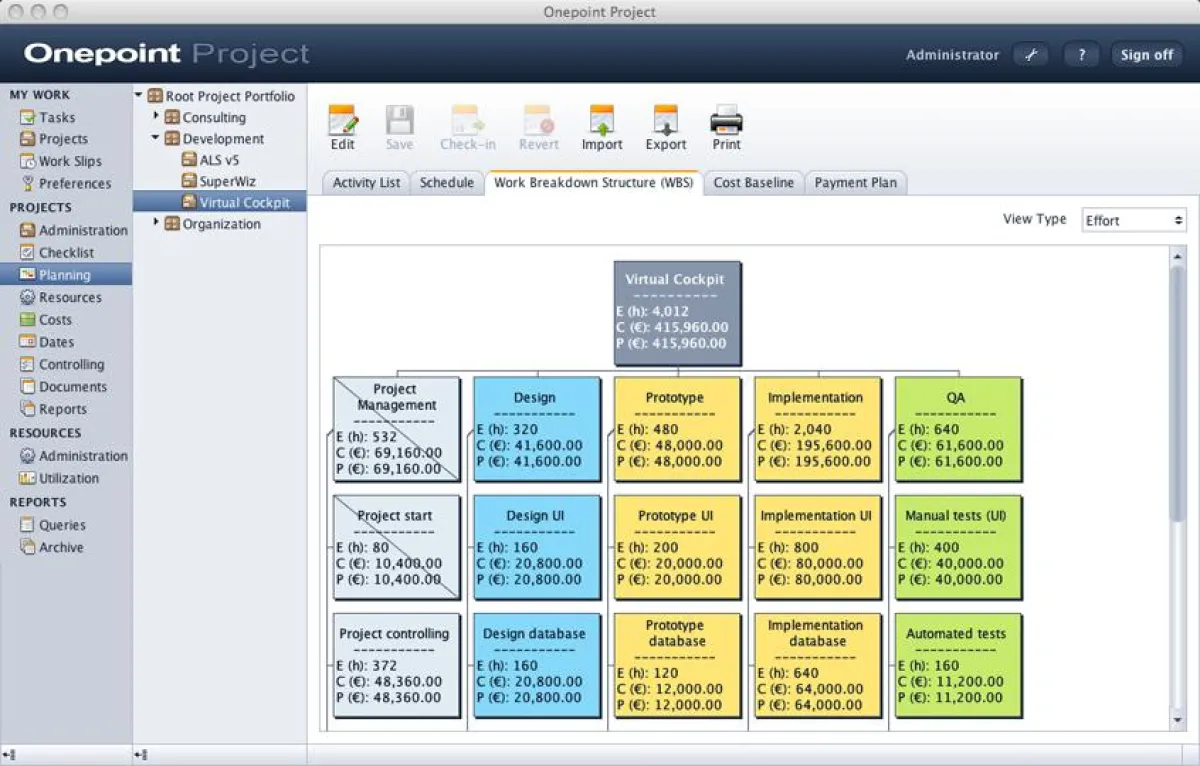The image size is (1200, 766).
Task: Switch to the Activity List tab
Action: coord(365,182)
